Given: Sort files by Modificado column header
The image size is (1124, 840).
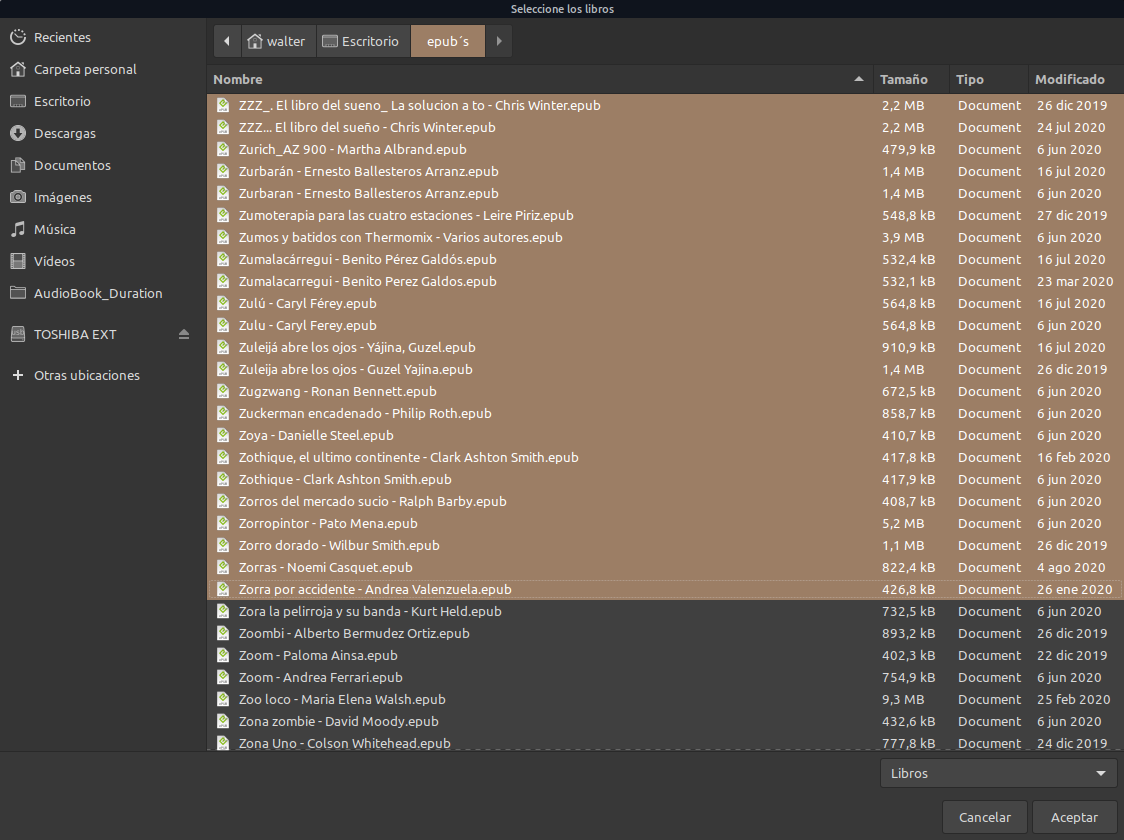Looking at the screenshot, I should tap(1069, 79).
